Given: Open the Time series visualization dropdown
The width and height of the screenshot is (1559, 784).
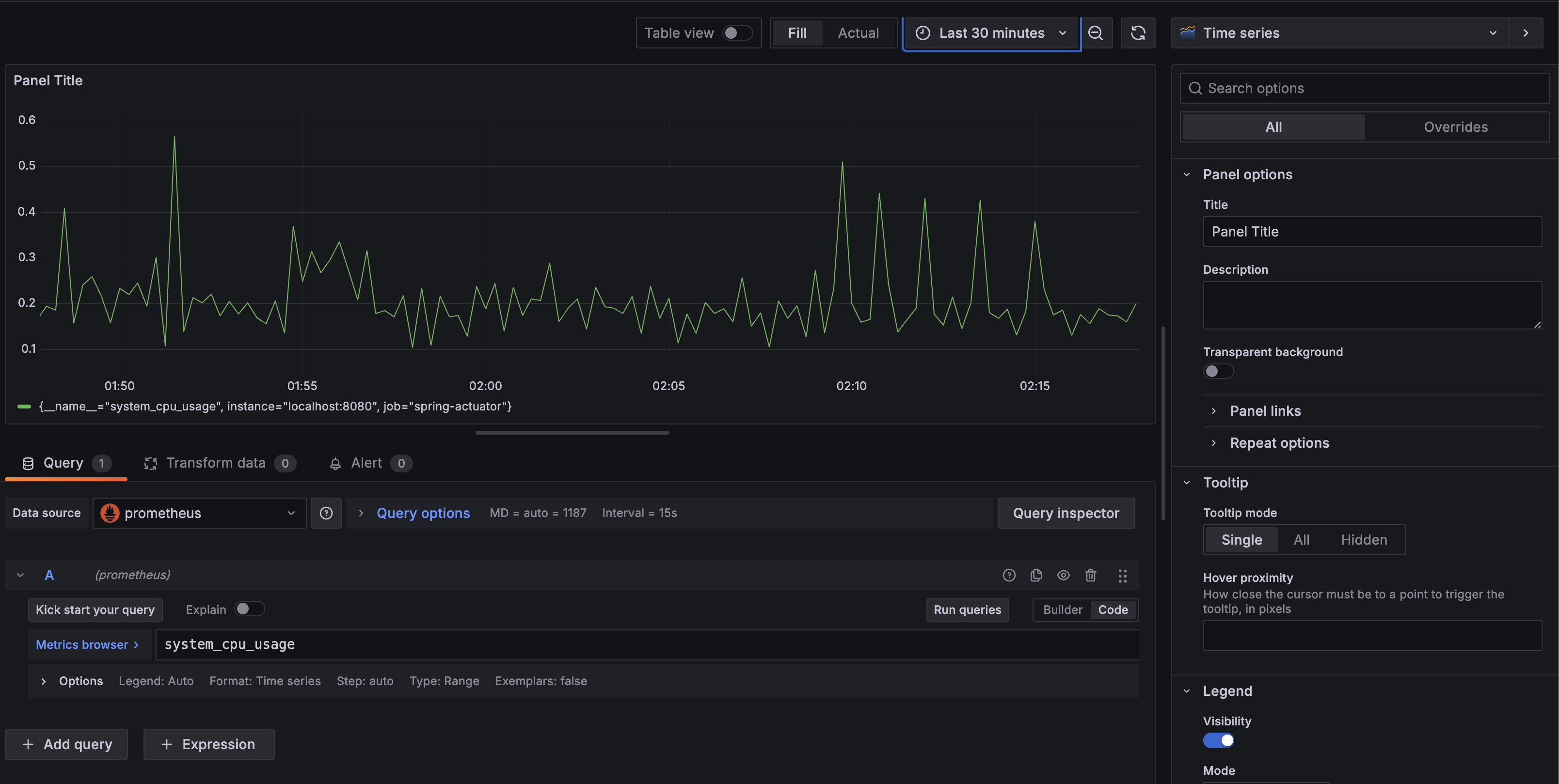Looking at the screenshot, I should coord(1340,32).
